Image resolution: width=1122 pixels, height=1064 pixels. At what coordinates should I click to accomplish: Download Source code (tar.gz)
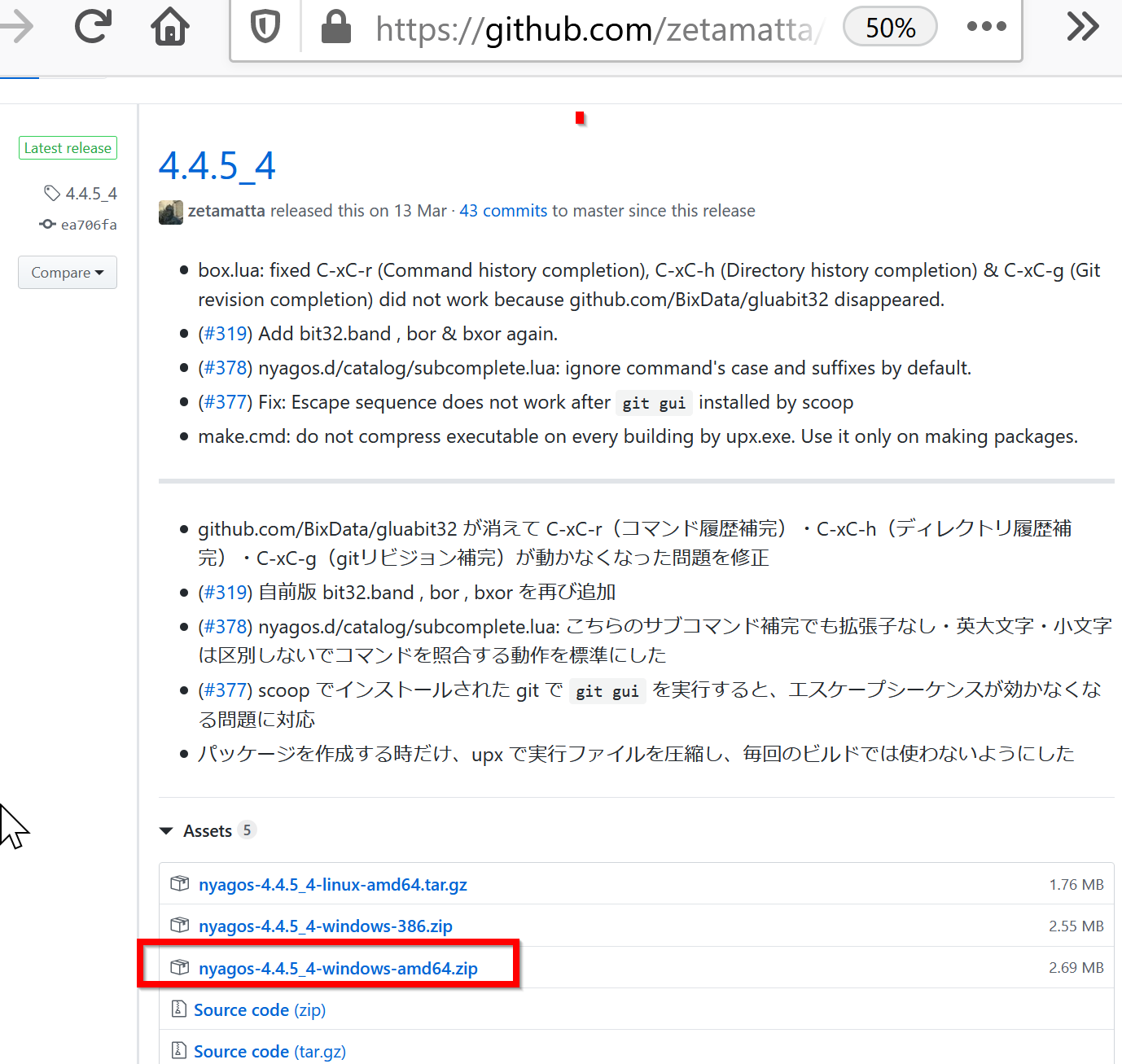point(270,1052)
